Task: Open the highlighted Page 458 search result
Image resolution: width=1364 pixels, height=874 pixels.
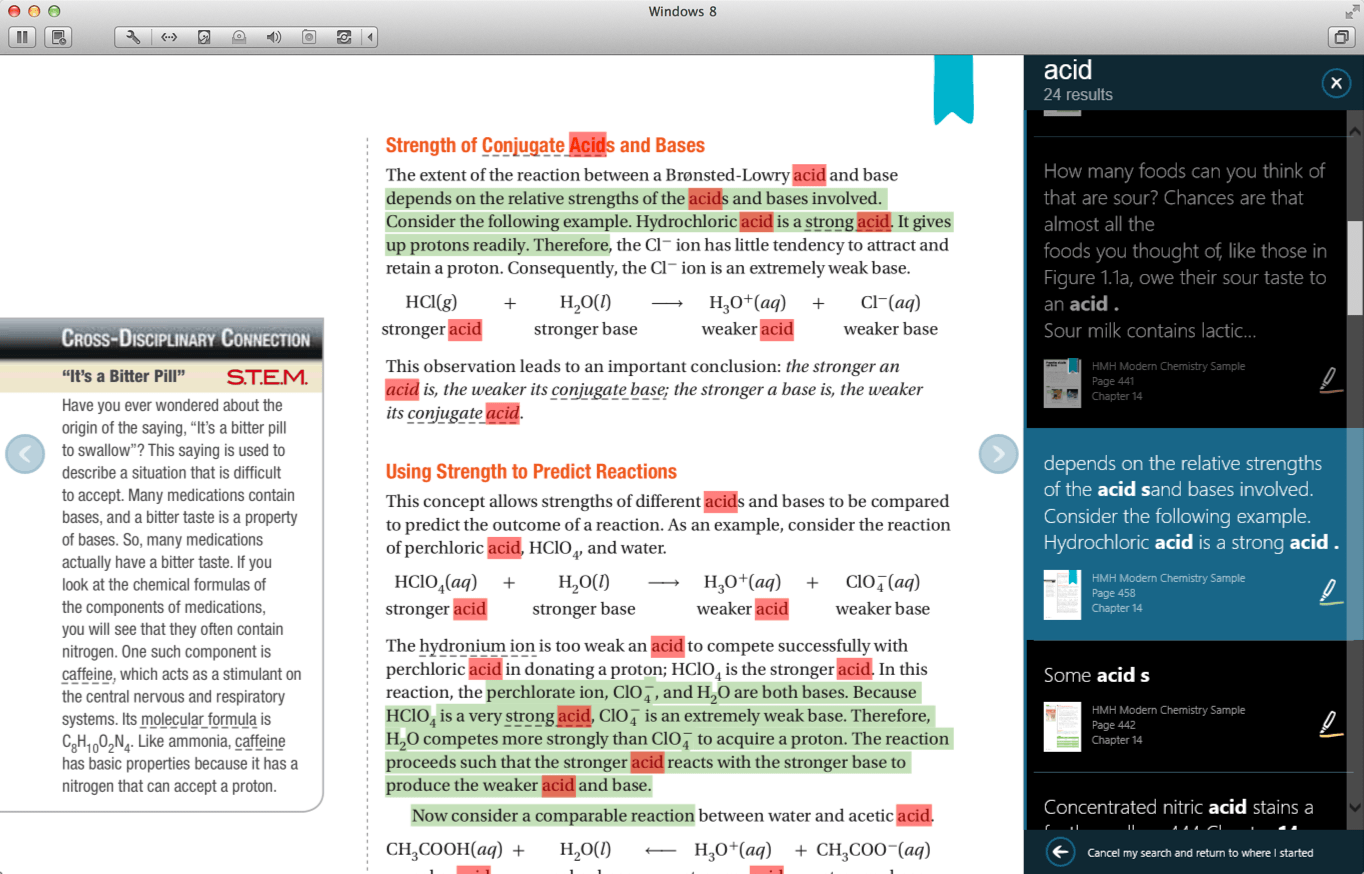Action: pyautogui.click(x=1186, y=535)
